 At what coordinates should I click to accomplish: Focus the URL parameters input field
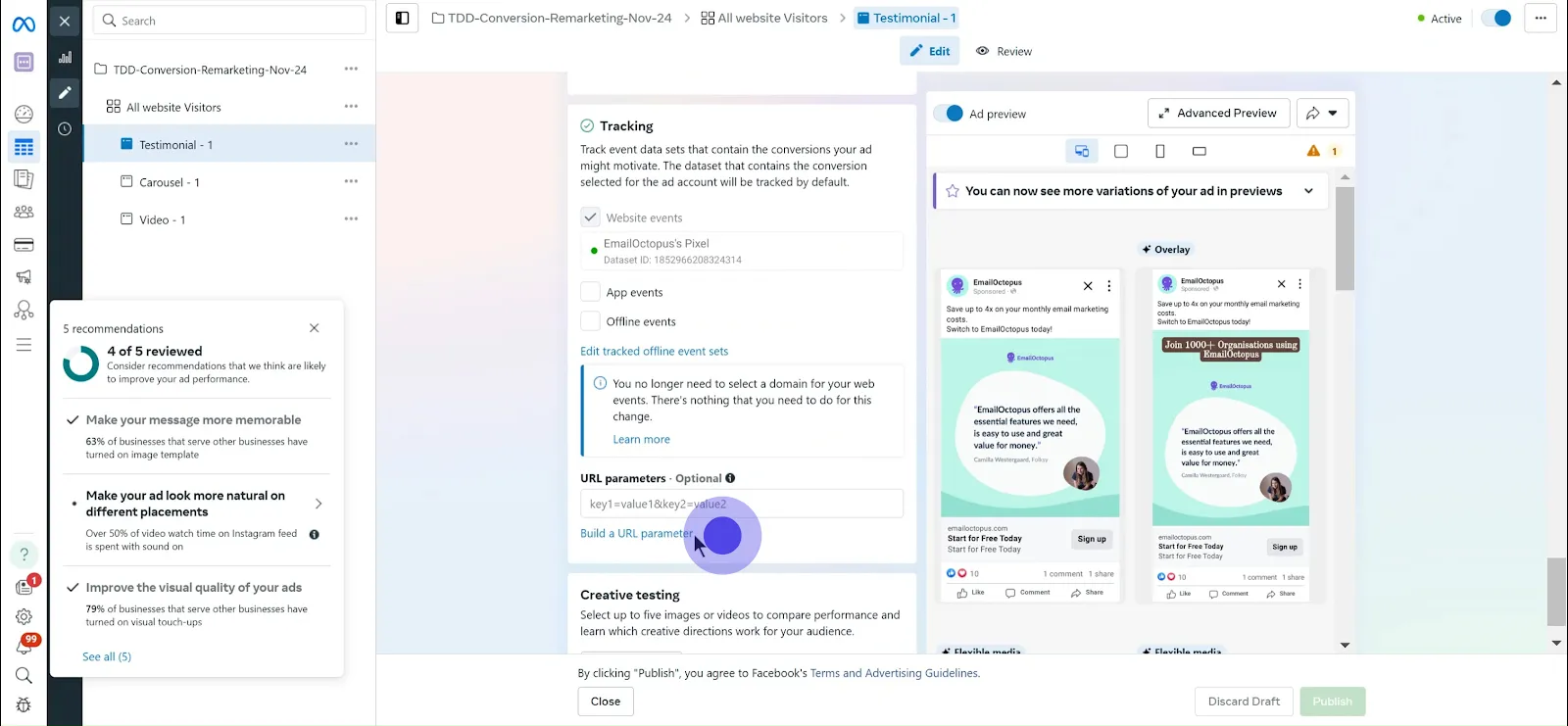tap(742, 504)
